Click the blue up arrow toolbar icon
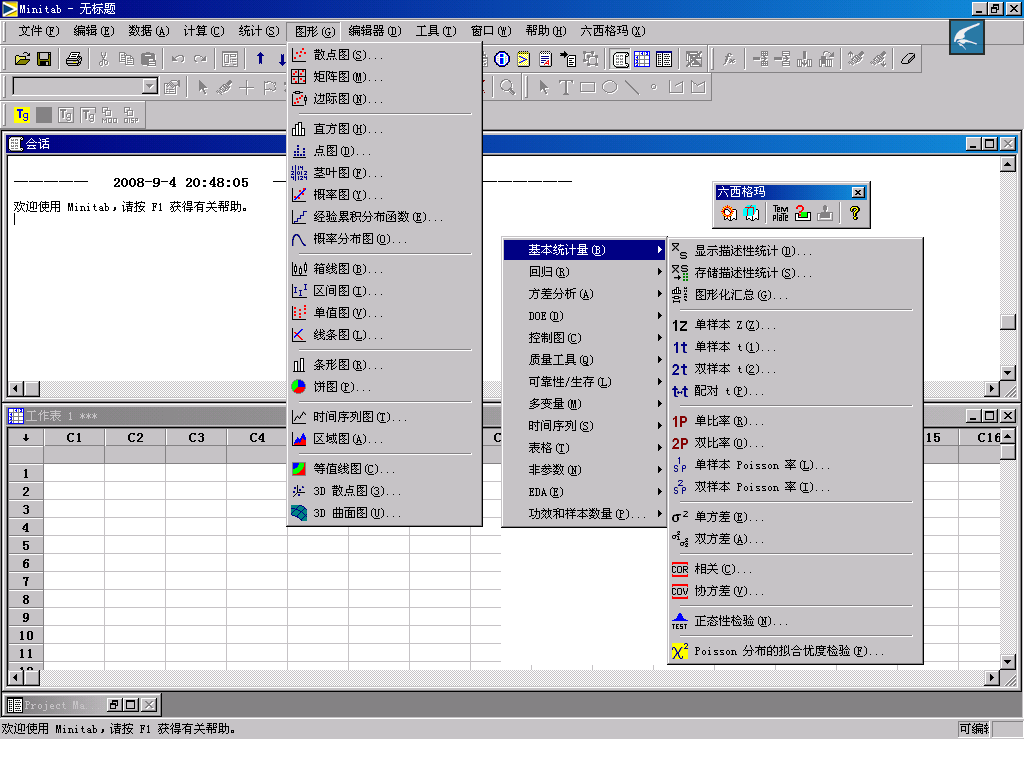 click(261, 59)
